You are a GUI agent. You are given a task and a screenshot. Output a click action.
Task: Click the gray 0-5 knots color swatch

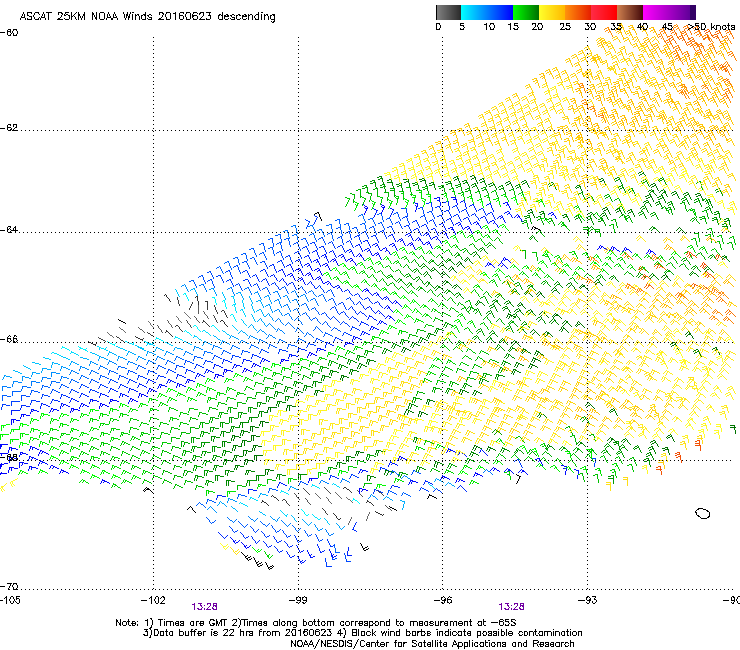click(x=448, y=12)
